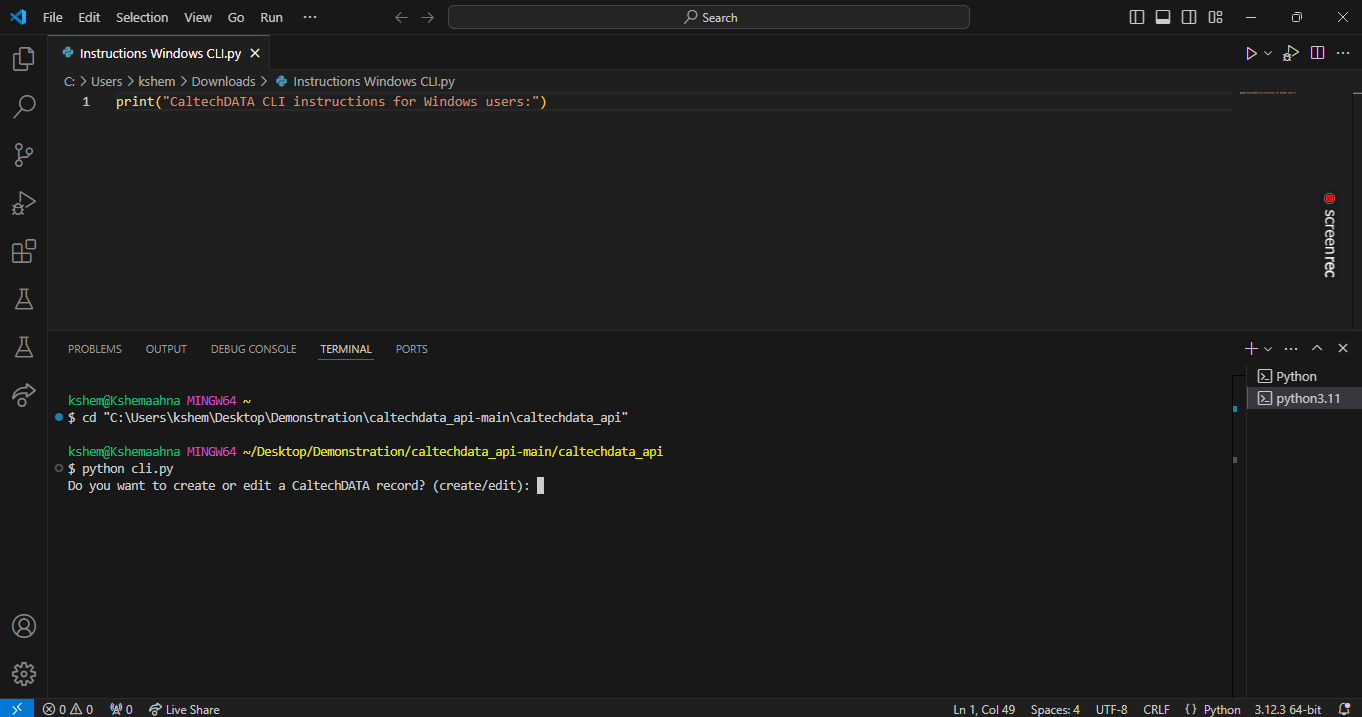Open the Customize Layout button
This screenshot has height=717, width=1362.
[1216, 17]
